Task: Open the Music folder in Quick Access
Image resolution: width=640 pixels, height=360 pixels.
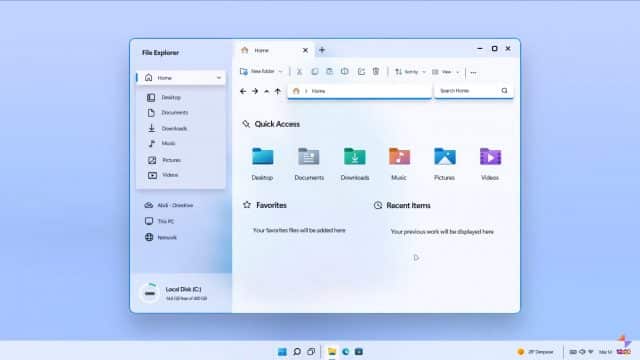Action: [x=399, y=163]
